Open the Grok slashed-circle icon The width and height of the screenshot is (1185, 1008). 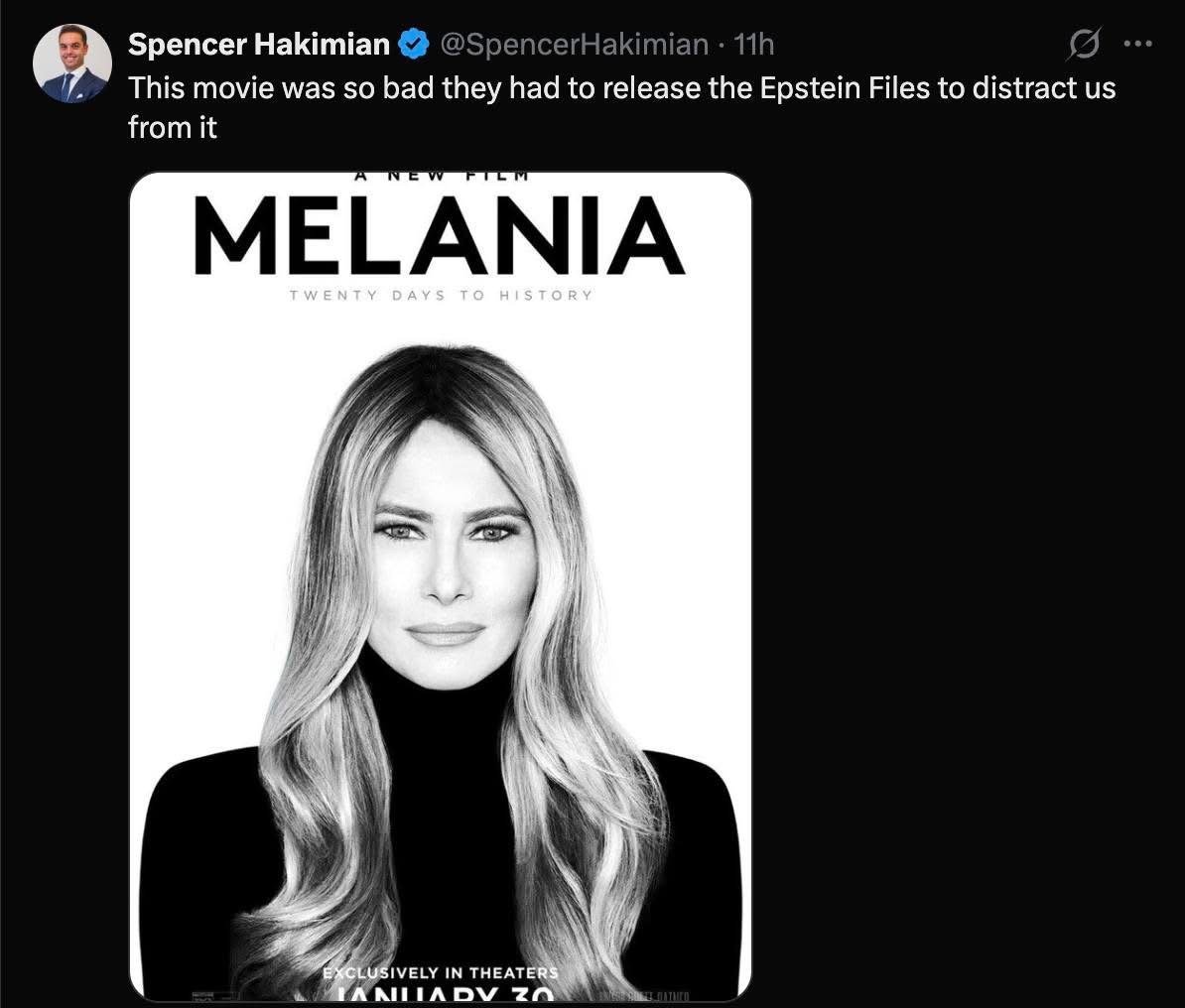pyautogui.click(x=1084, y=45)
